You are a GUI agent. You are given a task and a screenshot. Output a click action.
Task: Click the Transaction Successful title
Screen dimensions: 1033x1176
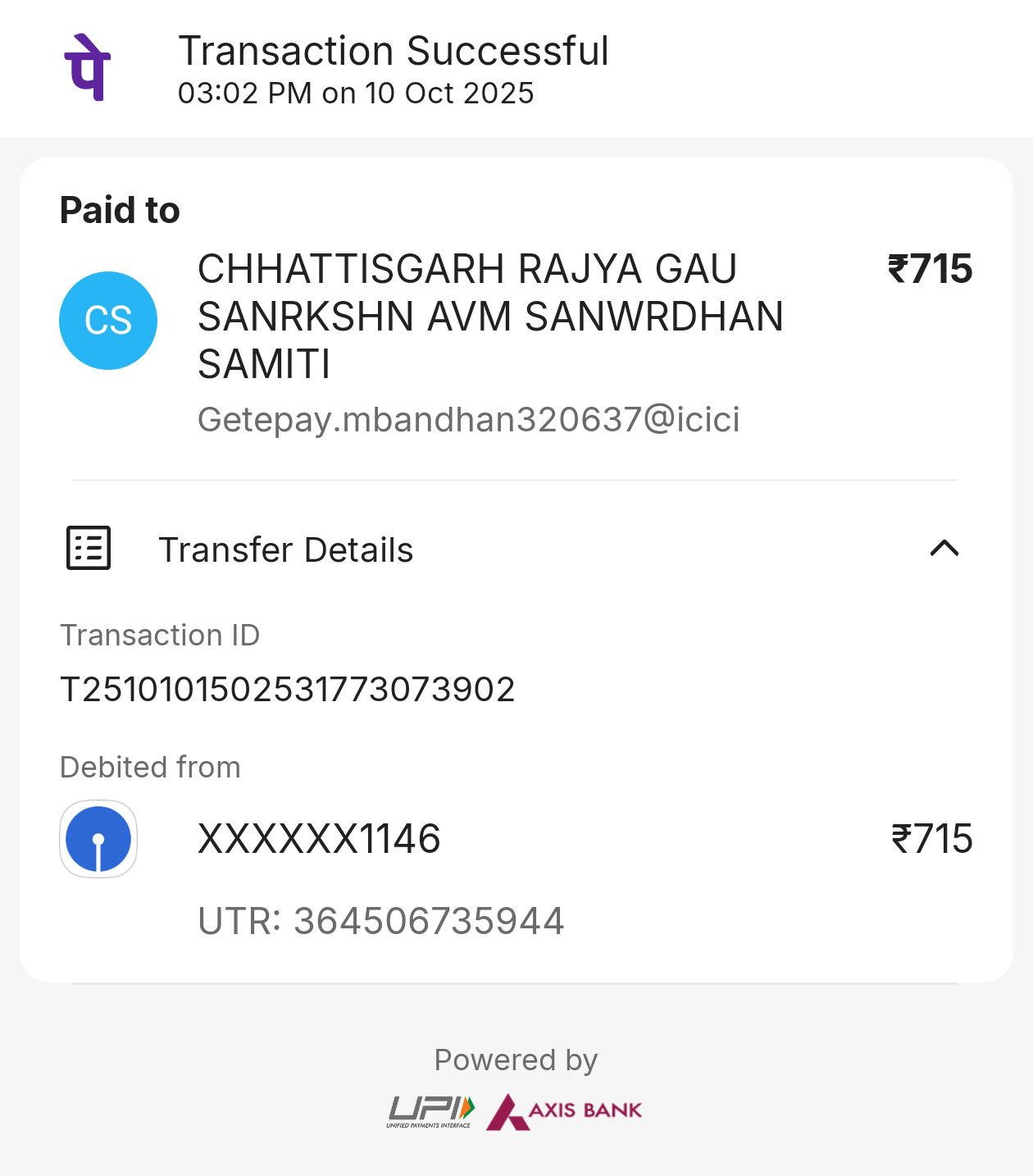click(394, 51)
